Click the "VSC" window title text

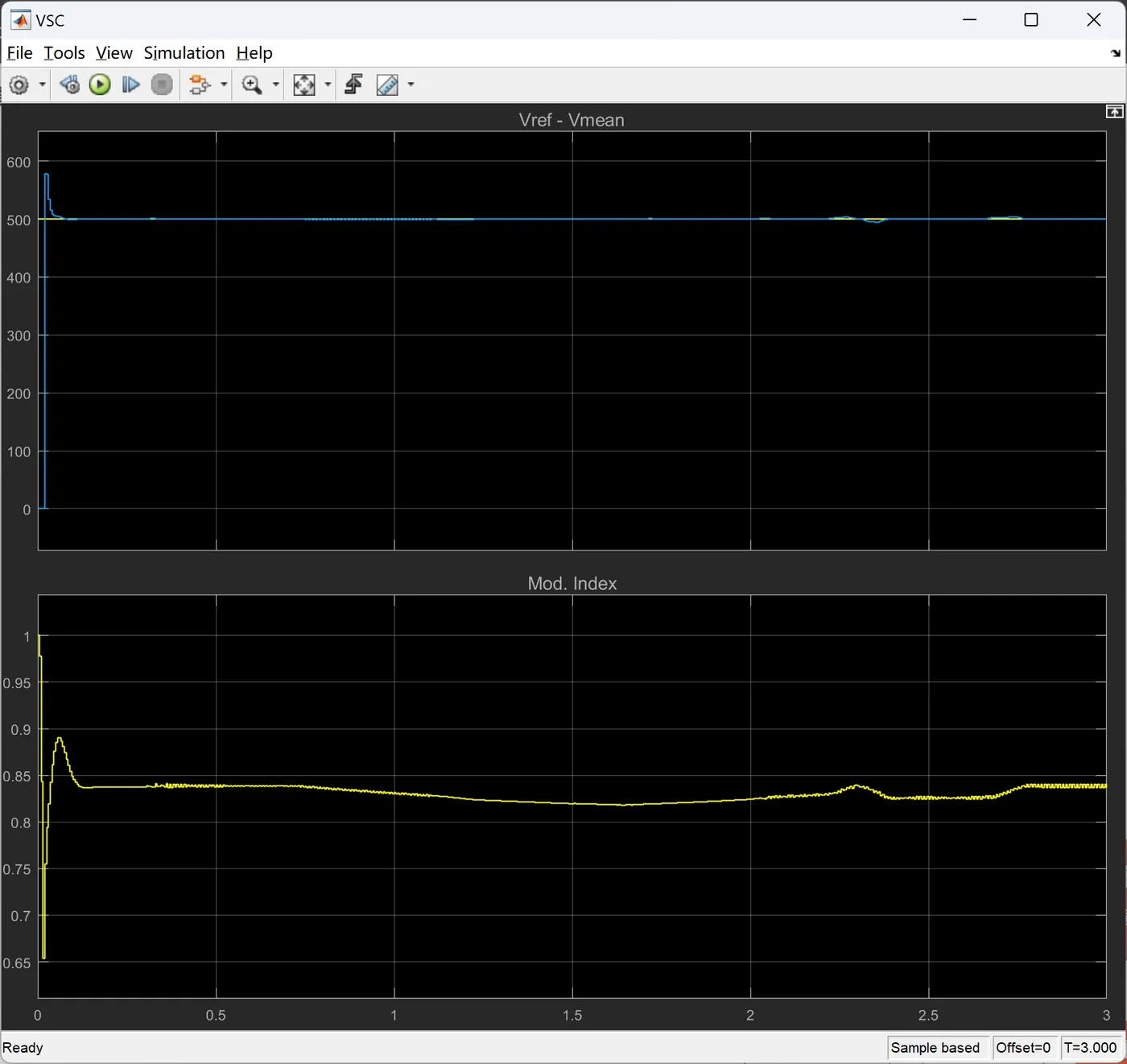pos(50,21)
